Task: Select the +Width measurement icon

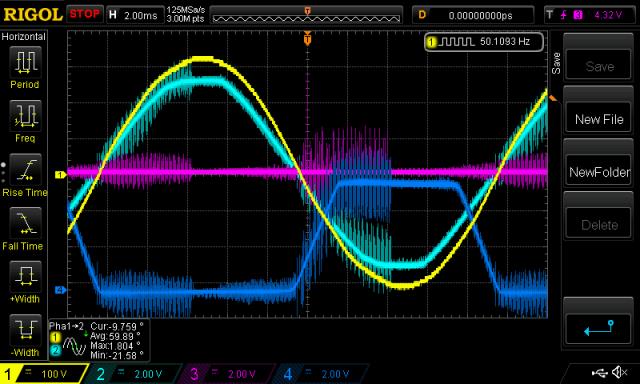Action: [25, 276]
